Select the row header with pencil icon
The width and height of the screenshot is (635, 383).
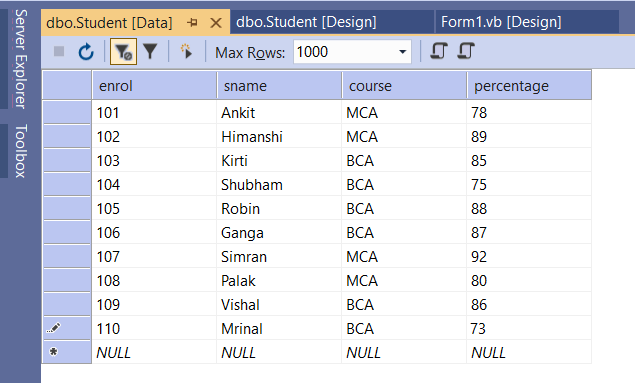click(67, 328)
